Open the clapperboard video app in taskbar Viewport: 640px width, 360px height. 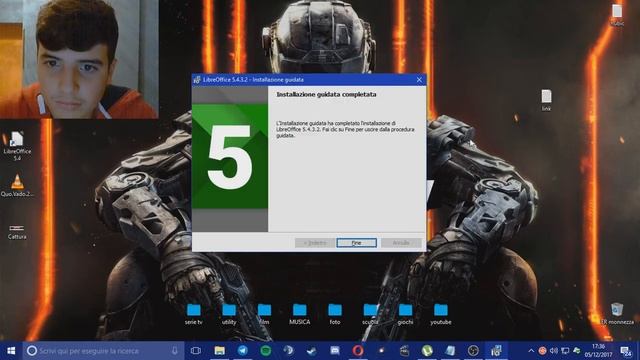(404, 351)
